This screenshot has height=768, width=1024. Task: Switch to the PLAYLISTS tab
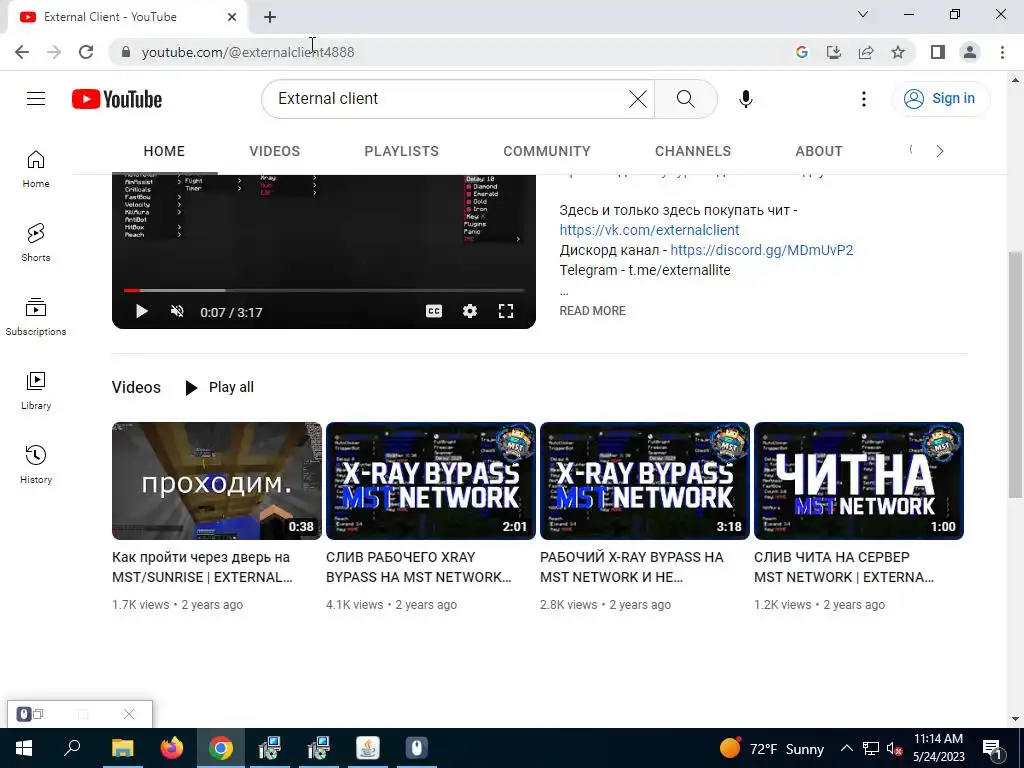[402, 151]
